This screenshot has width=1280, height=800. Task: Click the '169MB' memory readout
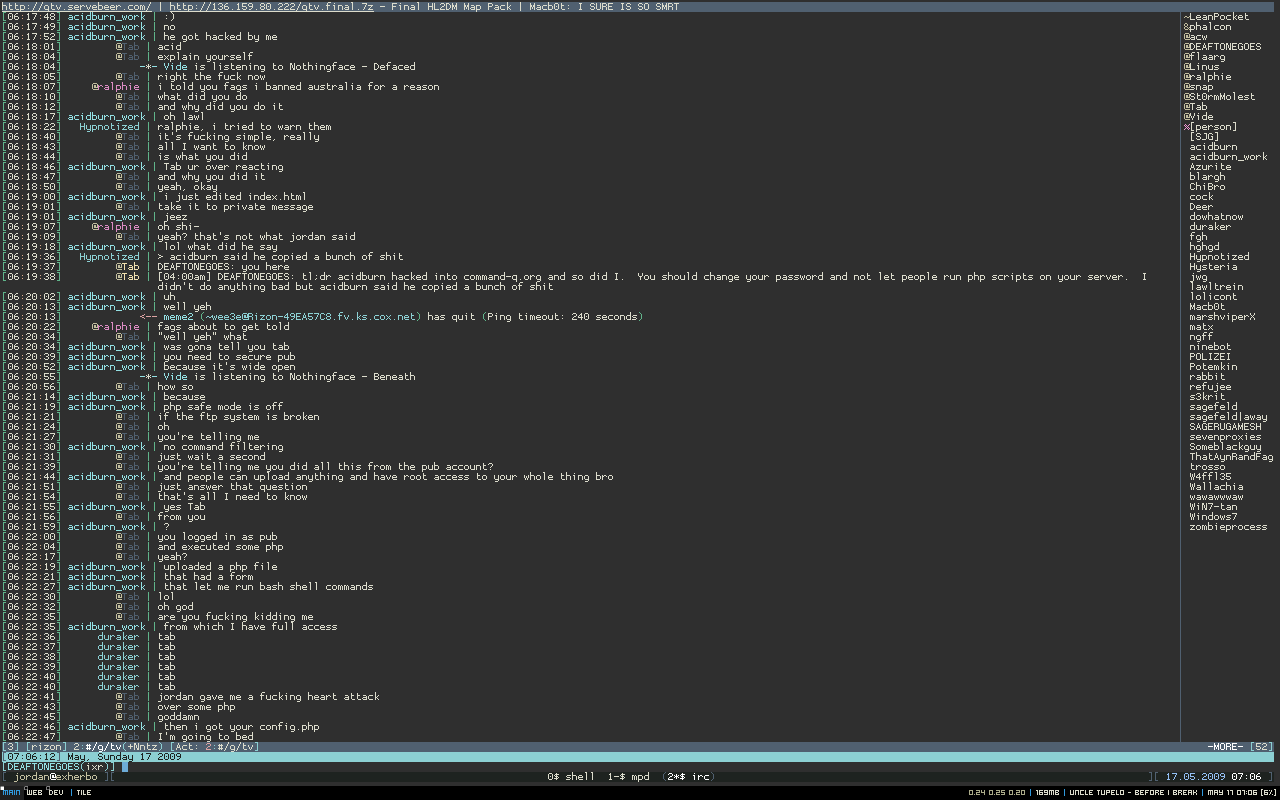click(x=1047, y=792)
